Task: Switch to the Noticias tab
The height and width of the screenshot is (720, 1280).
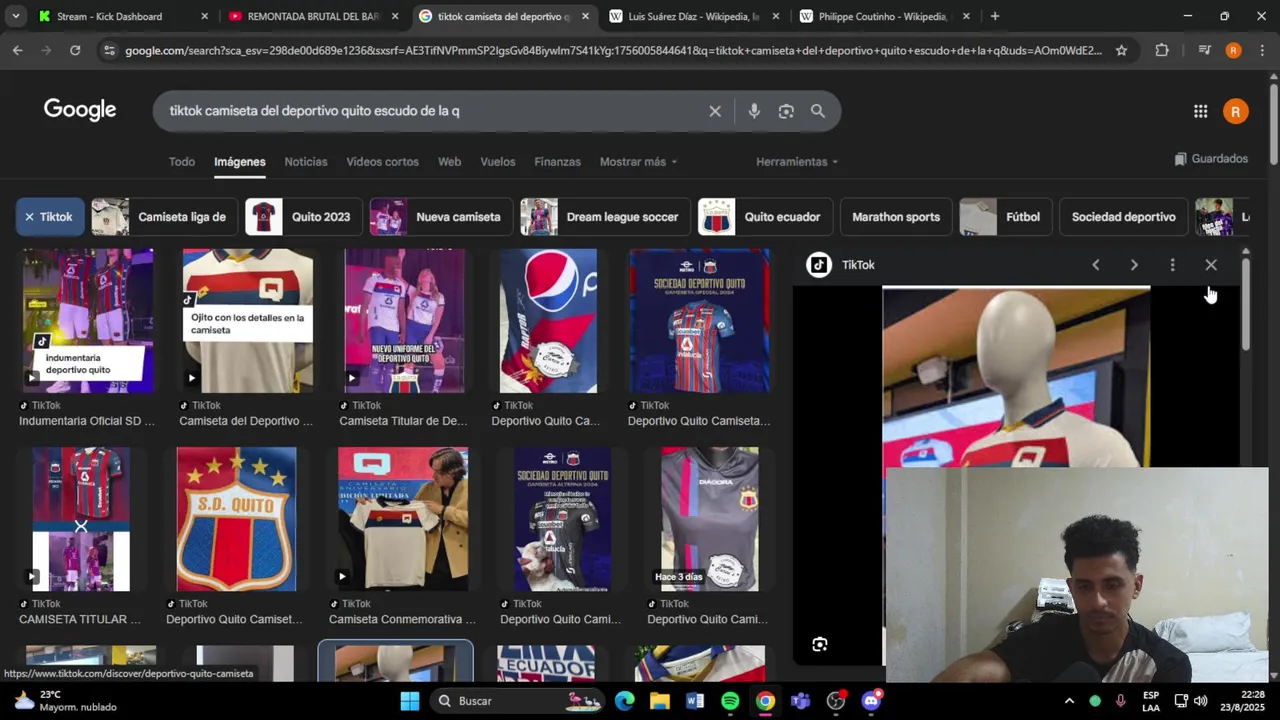Action: tap(306, 162)
